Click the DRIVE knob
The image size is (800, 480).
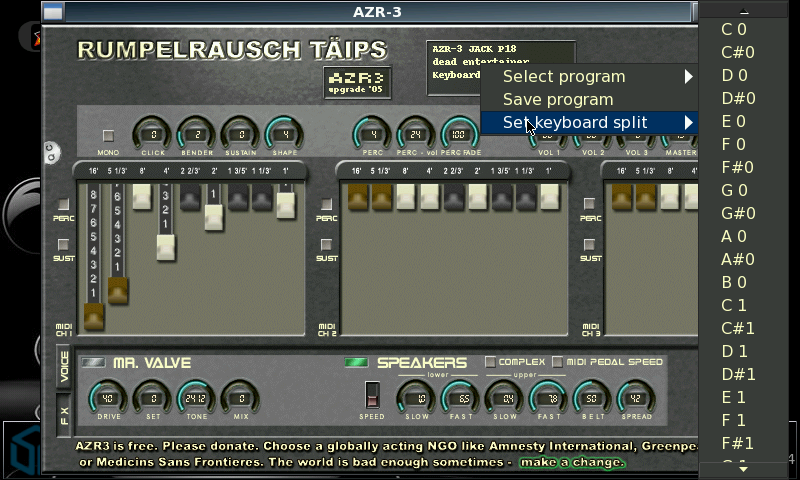pyautogui.click(x=108, y=397)
